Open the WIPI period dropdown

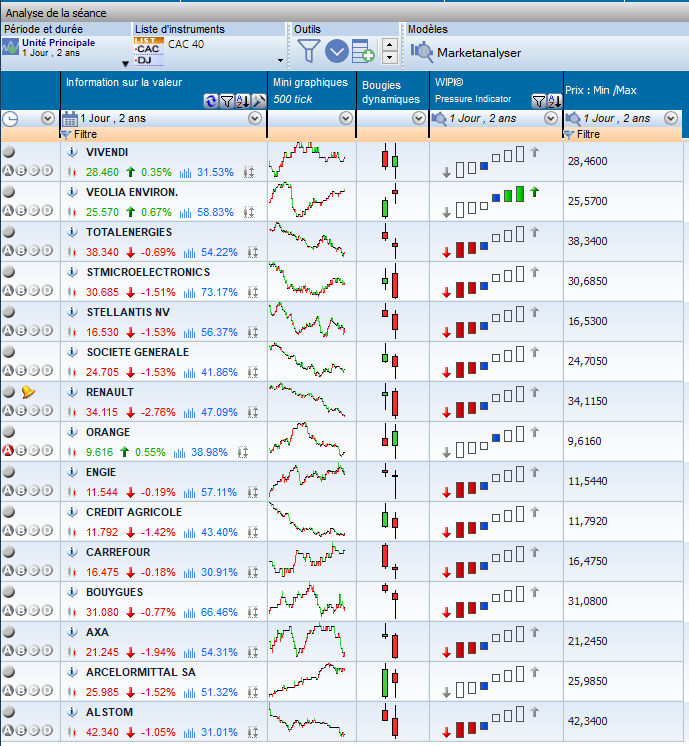tap(551, 118)
